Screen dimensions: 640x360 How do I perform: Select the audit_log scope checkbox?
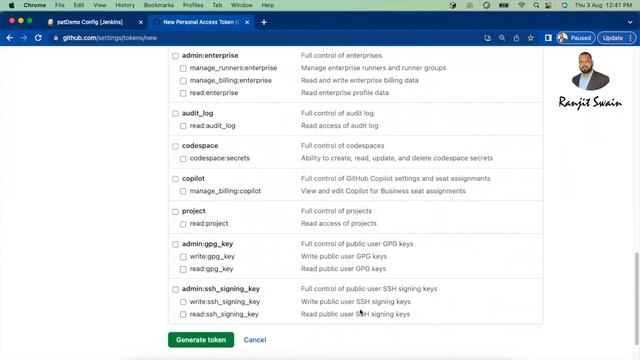[x=175, y=113]
